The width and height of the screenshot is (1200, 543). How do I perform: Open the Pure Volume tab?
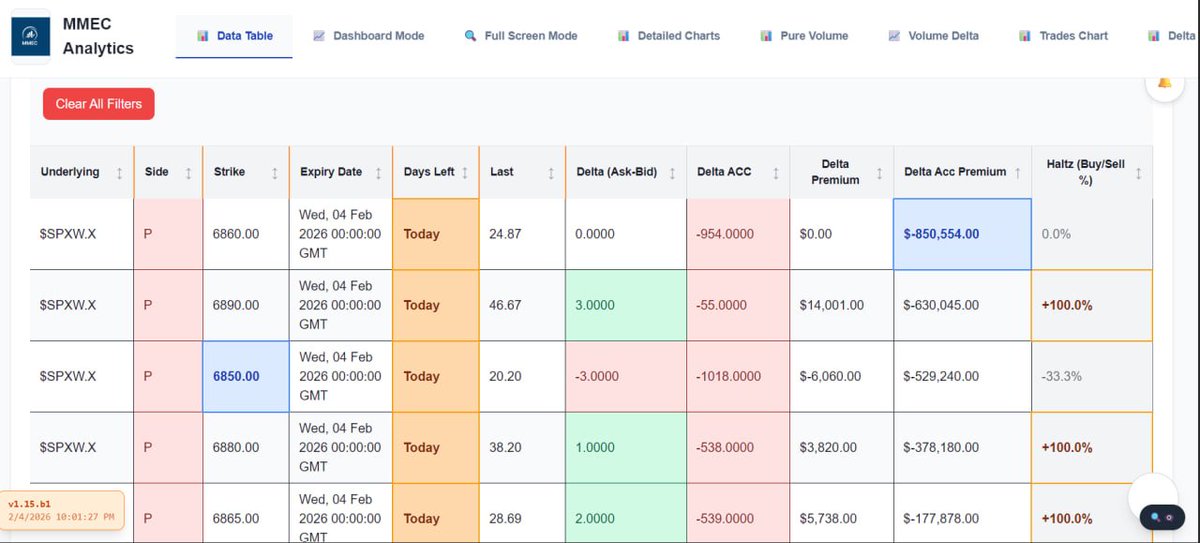pos(804,36)
